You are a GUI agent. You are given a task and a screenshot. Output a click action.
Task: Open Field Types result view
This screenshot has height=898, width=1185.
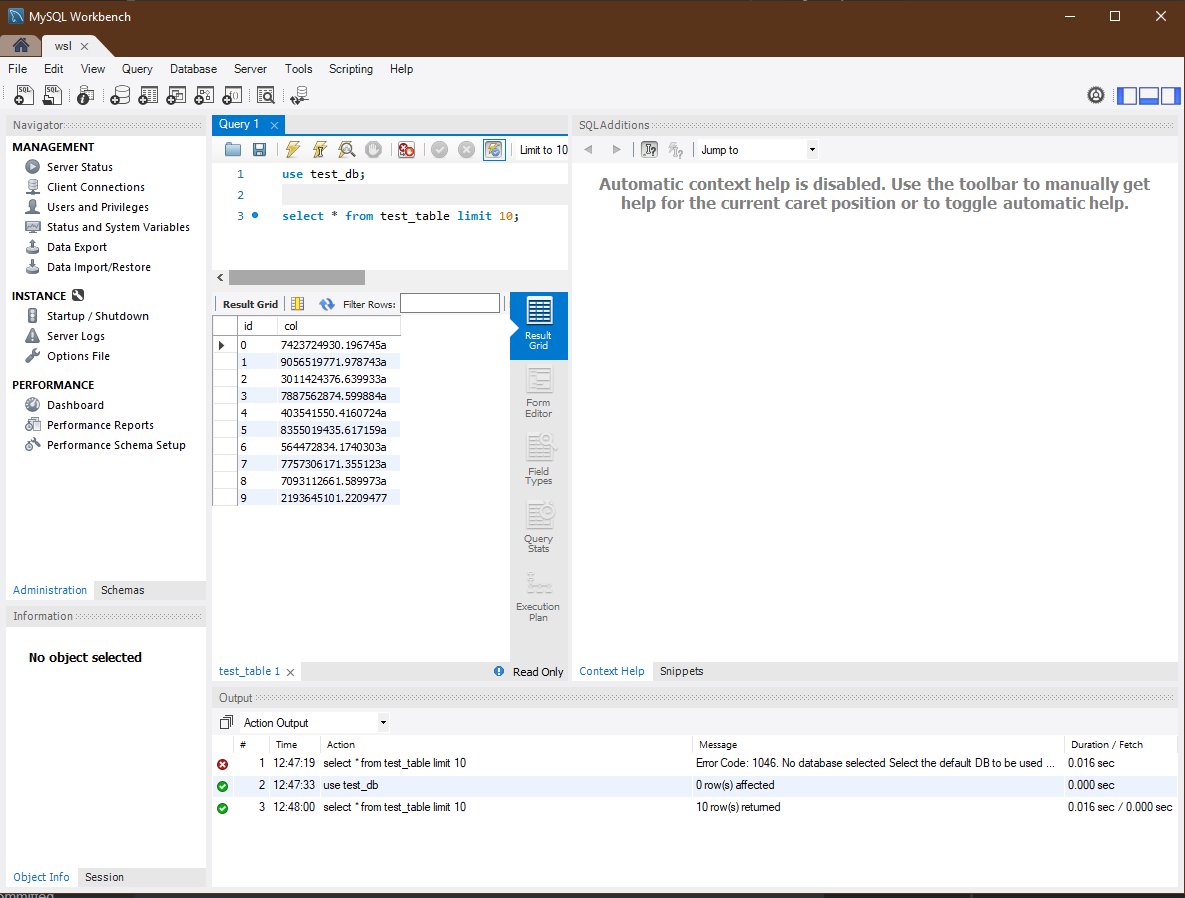click(539, 460)
